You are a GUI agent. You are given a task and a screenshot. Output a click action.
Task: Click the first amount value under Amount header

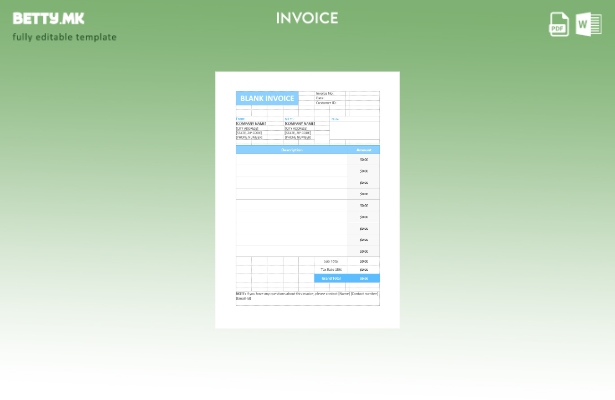coord(364,159)
